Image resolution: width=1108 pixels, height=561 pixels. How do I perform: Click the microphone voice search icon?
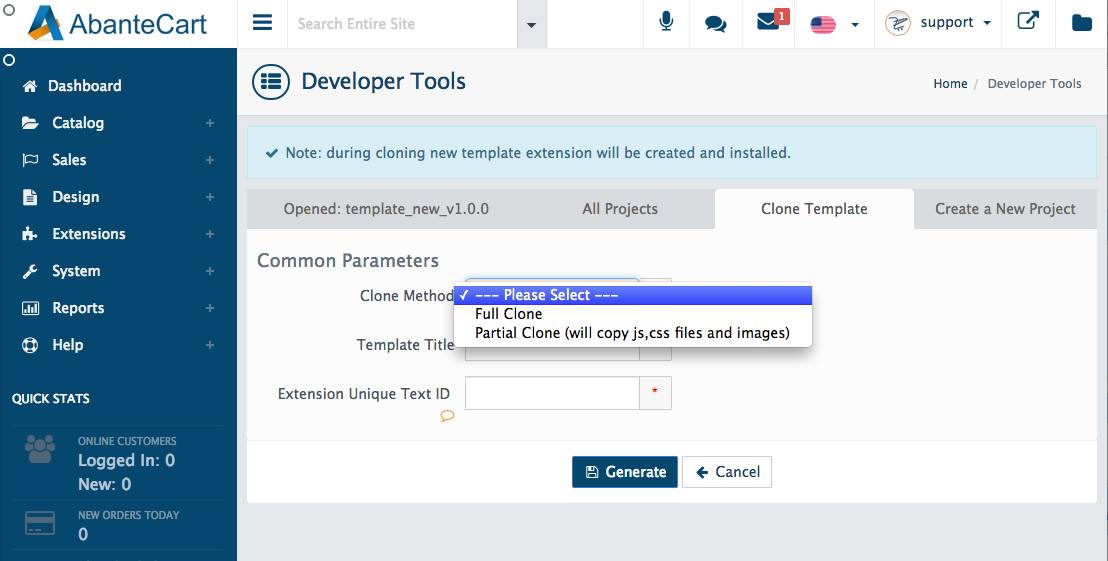(x=666, y=23)
